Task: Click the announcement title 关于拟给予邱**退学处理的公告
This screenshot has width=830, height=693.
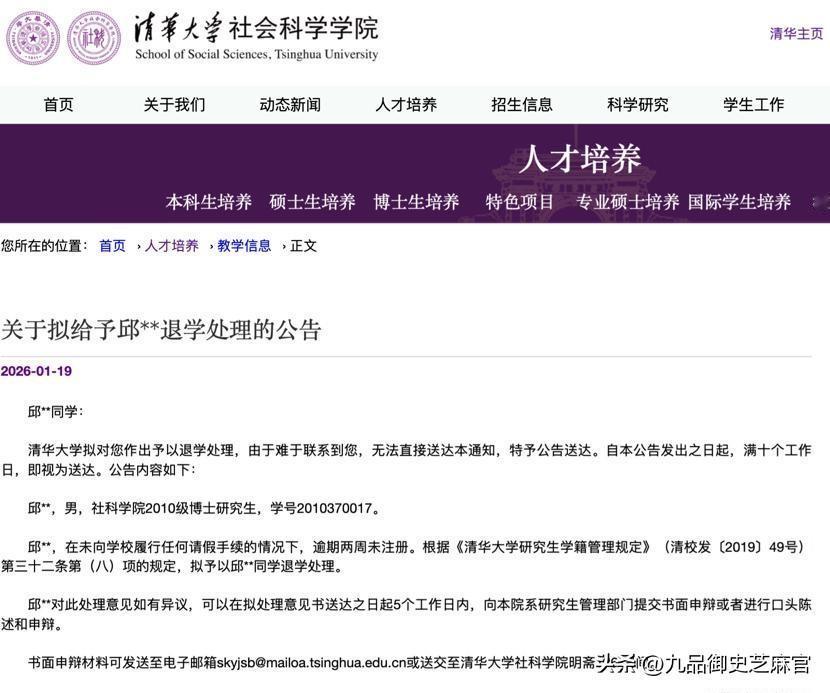Action: pyautogui.click(x=161, y=330)
